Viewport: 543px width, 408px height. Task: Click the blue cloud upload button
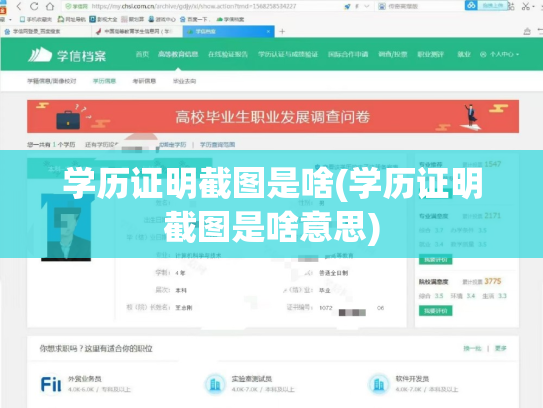click(x=486, y=6)
